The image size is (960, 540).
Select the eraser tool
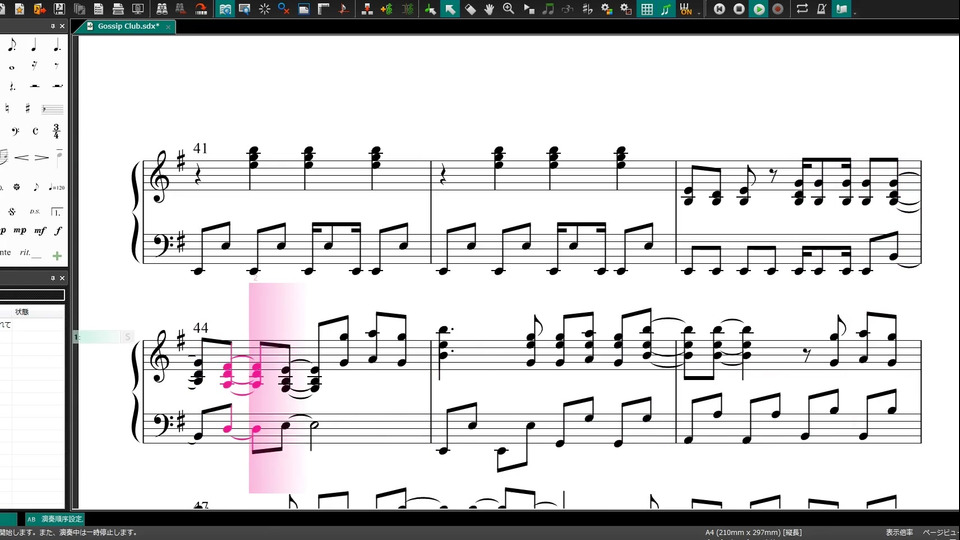point(470,9)
